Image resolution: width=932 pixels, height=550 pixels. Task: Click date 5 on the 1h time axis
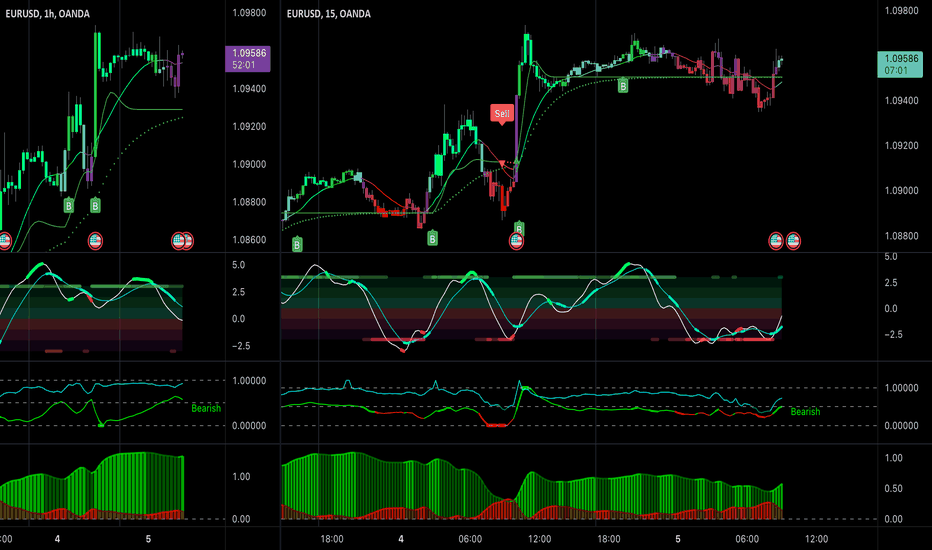[148, 539]
